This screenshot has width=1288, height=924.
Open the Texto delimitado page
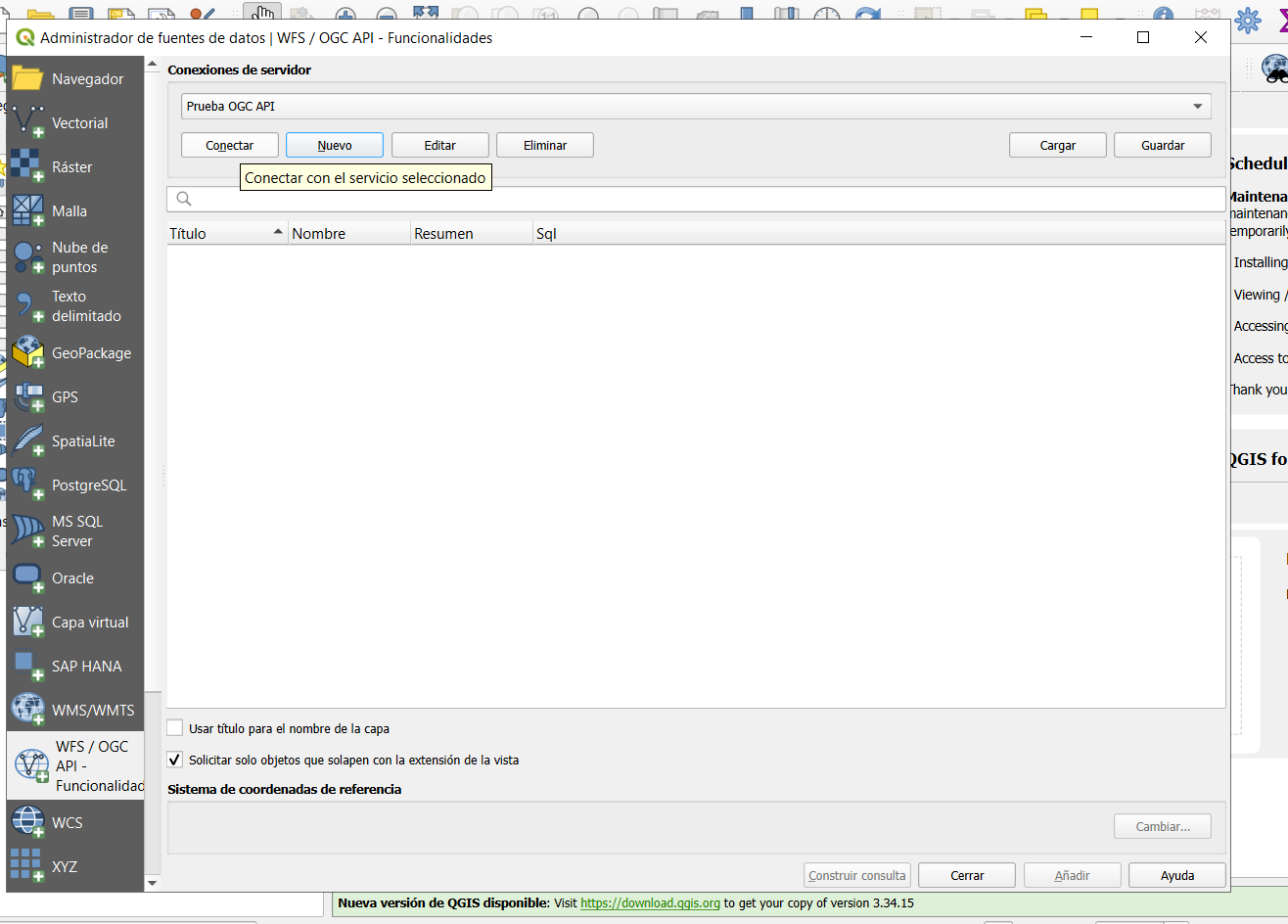click(x=75, y=306)
